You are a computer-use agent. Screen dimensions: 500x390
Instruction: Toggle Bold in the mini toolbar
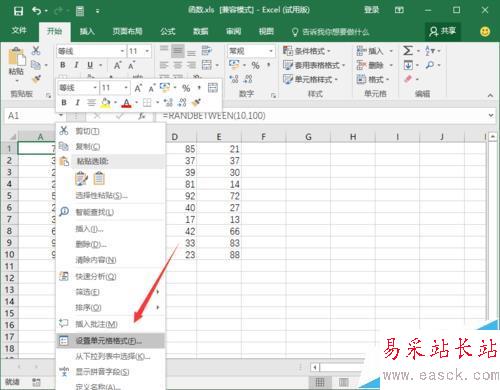pos(64,103)
